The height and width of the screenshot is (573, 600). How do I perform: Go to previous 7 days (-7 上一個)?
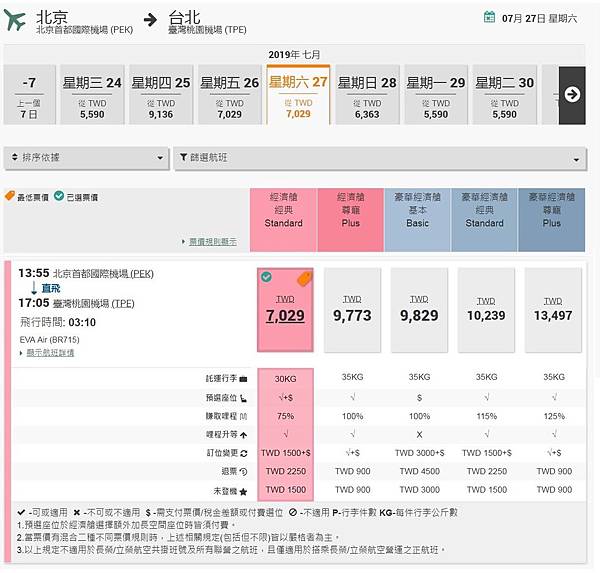30,95
